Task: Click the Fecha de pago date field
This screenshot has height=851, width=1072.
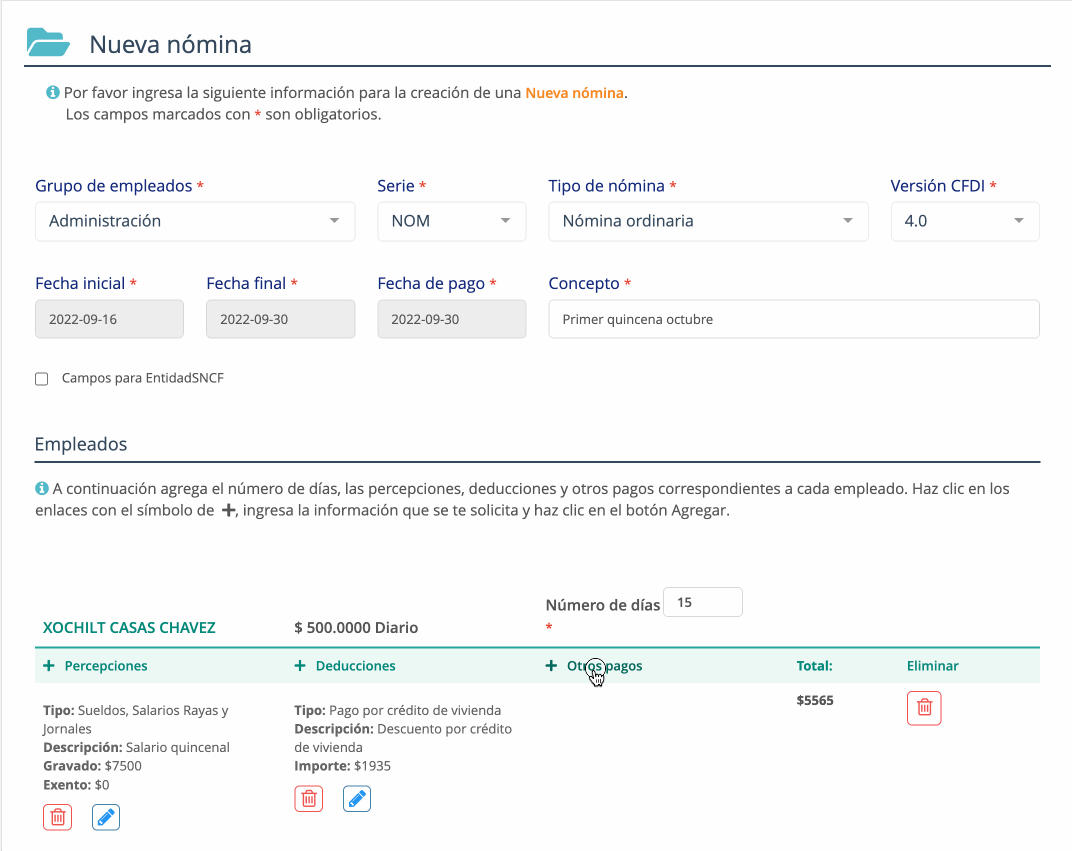Action: [x=452, y=319]
